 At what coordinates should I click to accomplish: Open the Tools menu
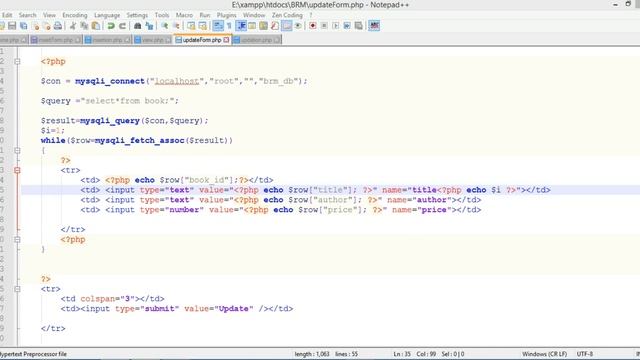162,15
